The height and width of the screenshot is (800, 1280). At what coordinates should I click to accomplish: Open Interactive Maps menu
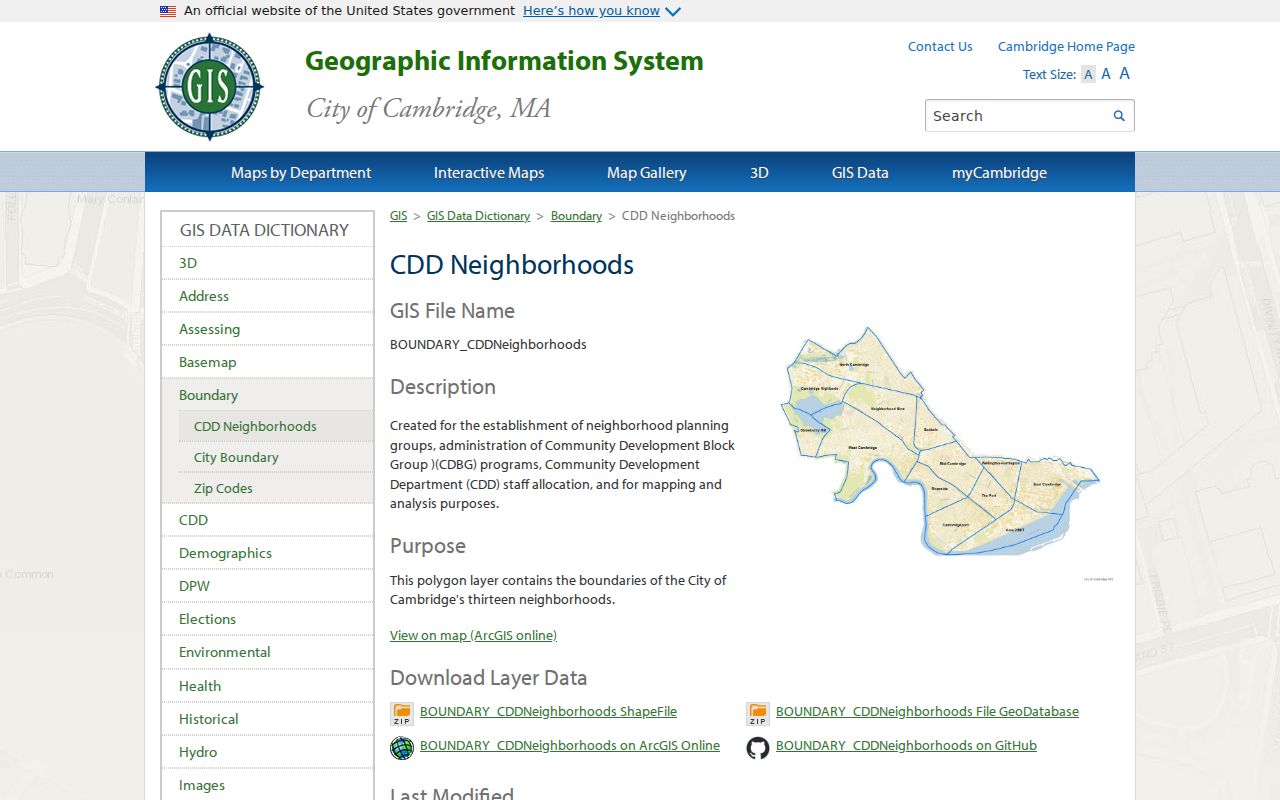489,172
